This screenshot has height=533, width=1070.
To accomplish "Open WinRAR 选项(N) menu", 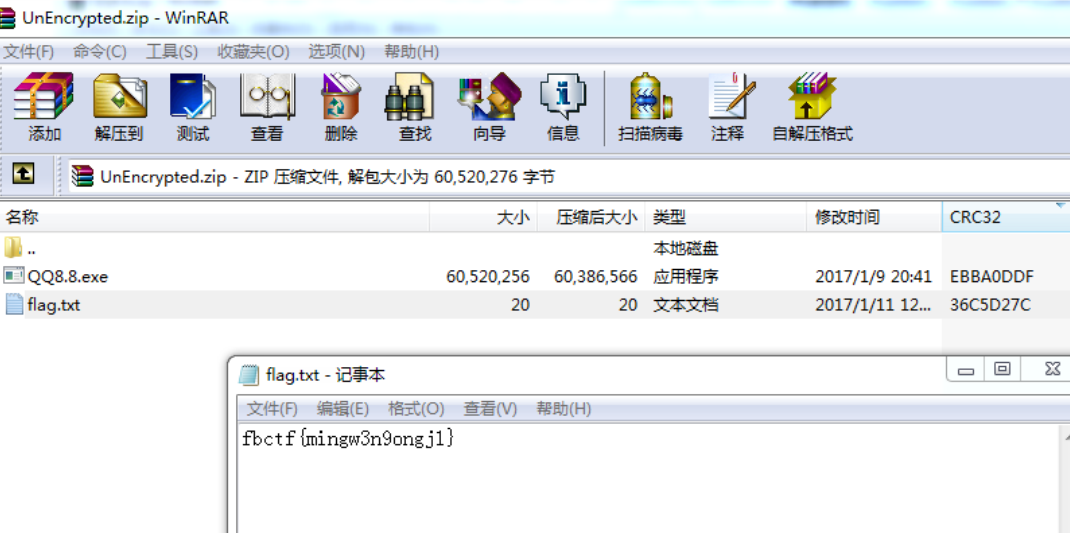I will [x=336, y=51].
